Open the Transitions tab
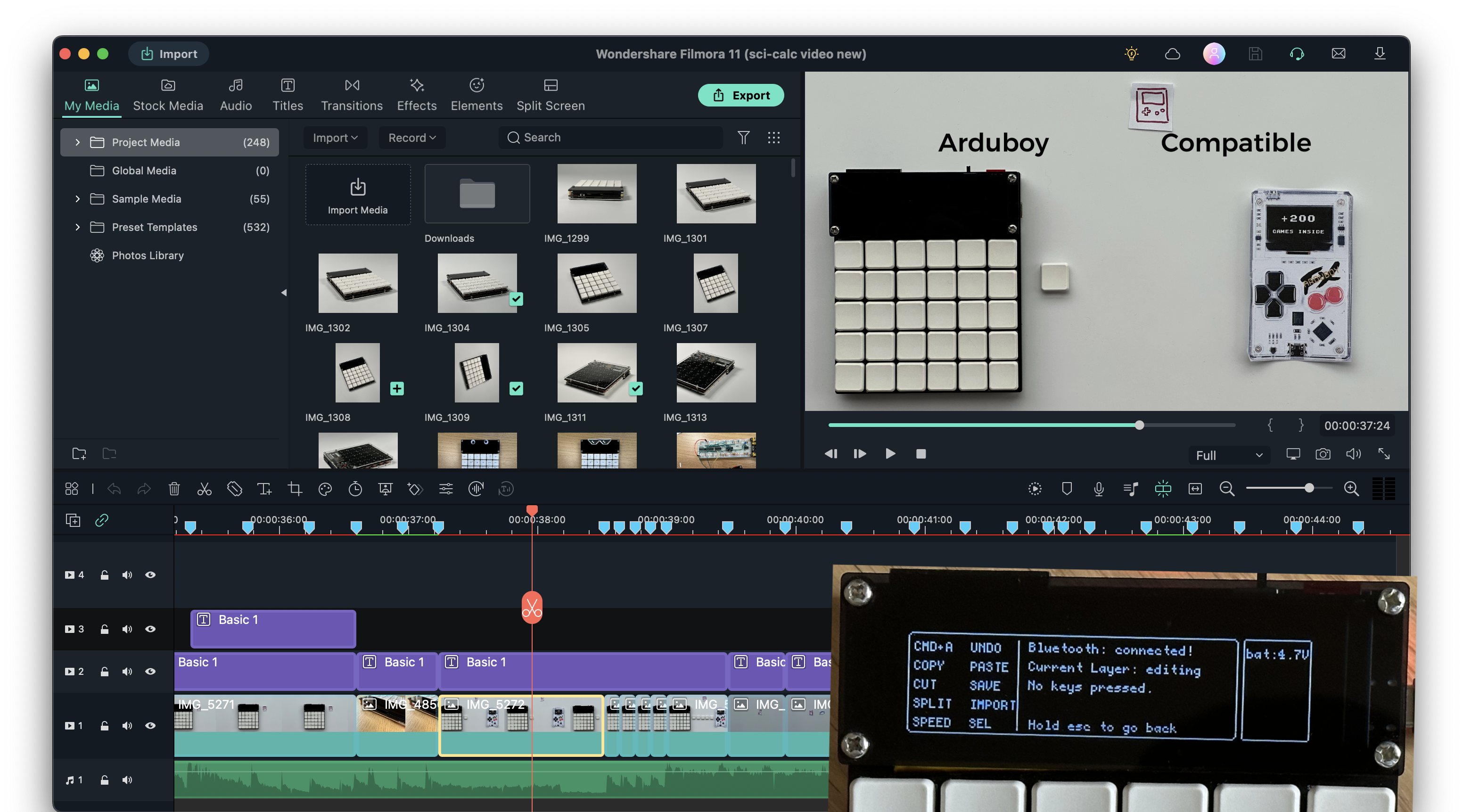The height and width of the screenshot is (812, 1463). click(352, 95)
